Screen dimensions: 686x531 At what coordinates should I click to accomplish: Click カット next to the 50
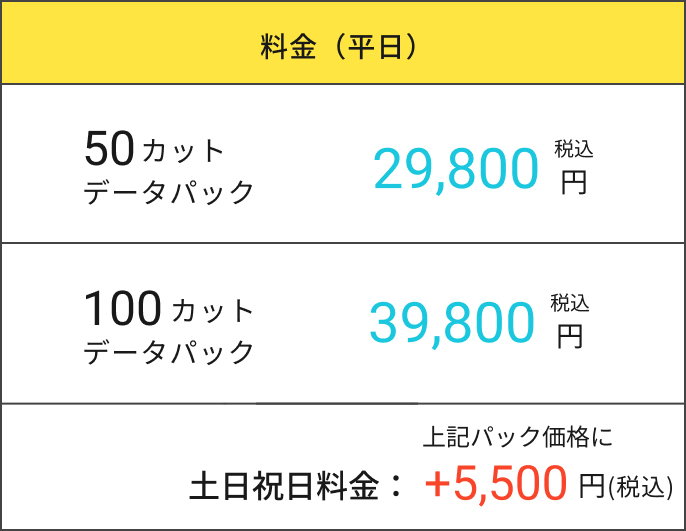(185, 153)
